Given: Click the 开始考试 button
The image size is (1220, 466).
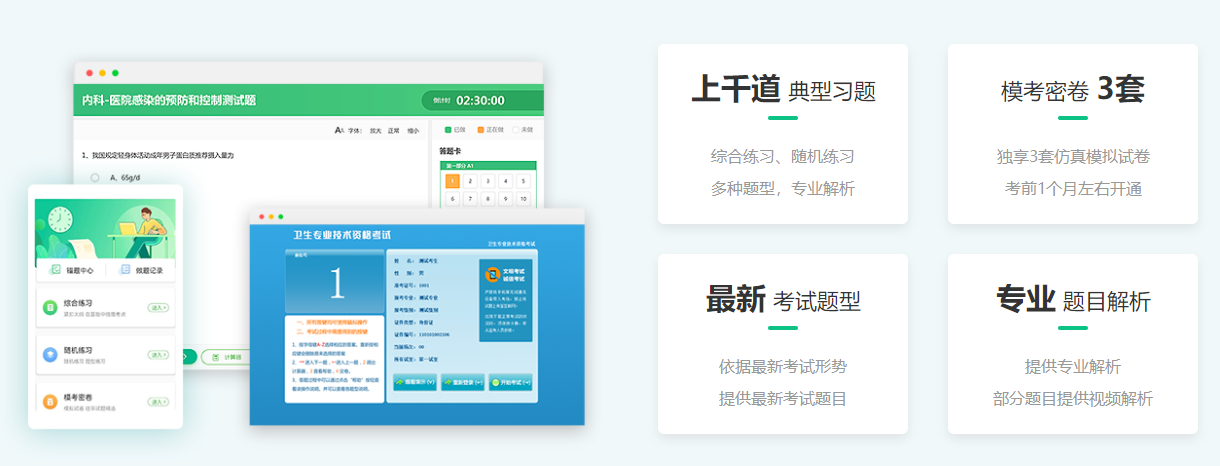Looking at the screenshot, I should 512,383.
